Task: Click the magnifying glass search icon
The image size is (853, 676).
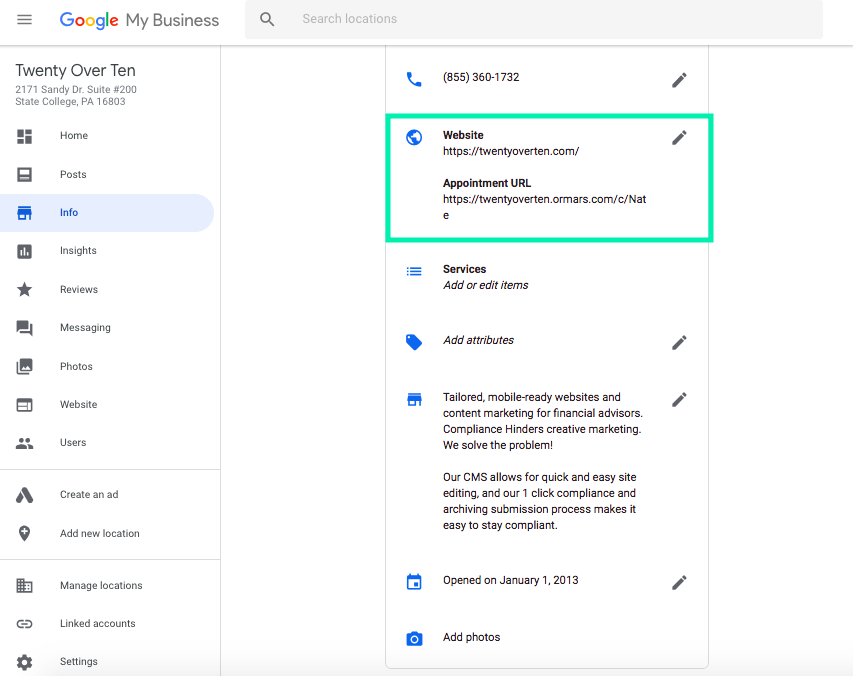Action: tap(267, 20)
